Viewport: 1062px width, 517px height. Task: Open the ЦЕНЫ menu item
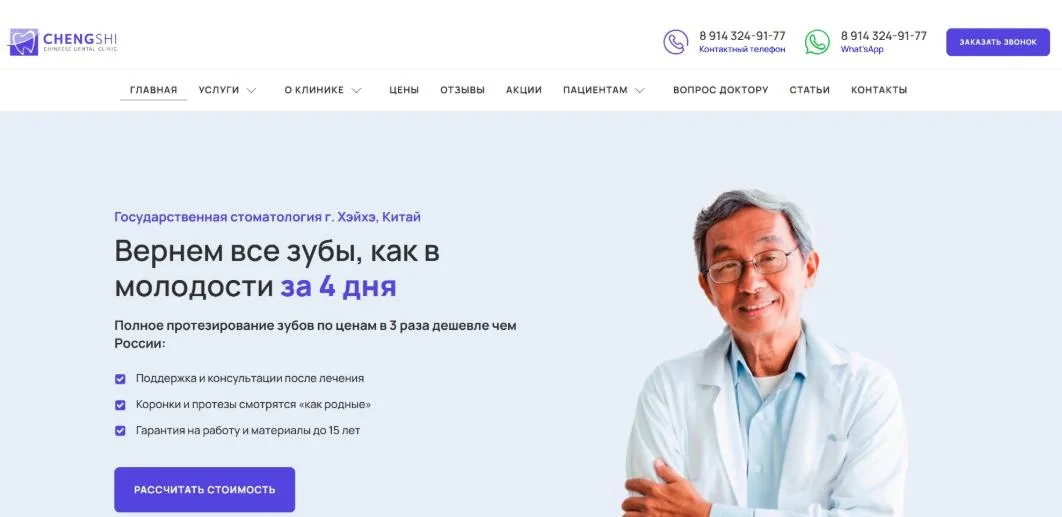pyautogui.click(x=404, y=89)
